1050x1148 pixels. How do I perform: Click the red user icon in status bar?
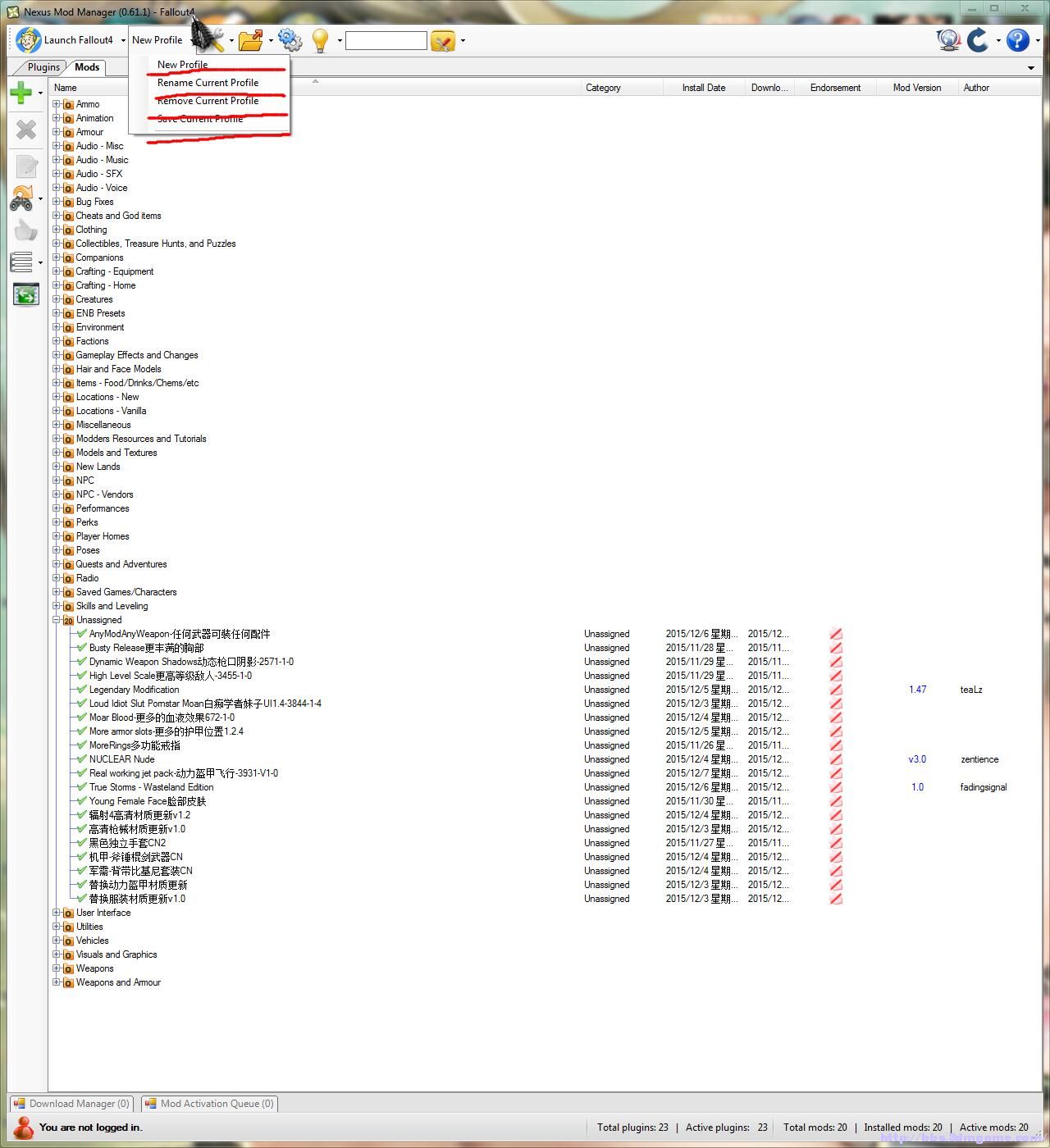(23, 1127)
